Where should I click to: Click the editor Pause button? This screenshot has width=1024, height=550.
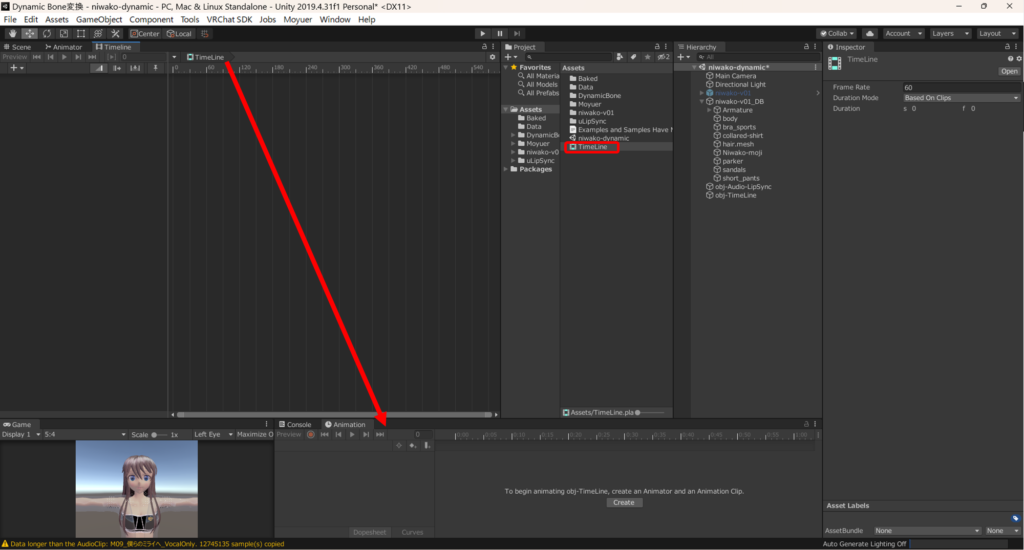pyautogui.click(x=500, y=33)
